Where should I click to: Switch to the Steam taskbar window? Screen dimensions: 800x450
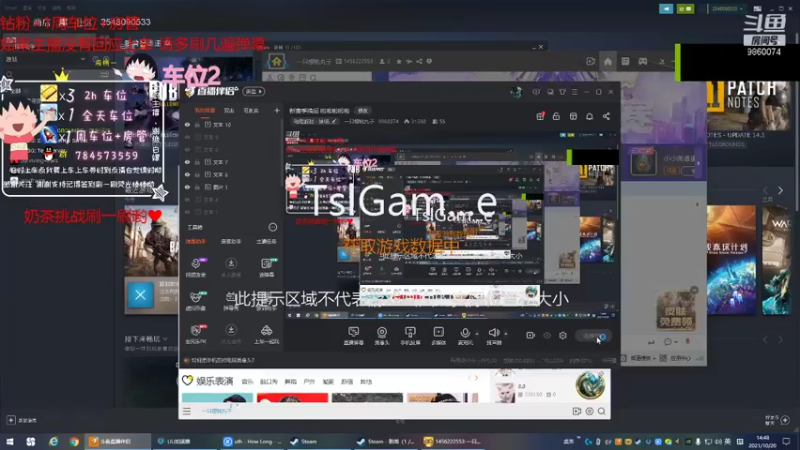click(319, 441)
